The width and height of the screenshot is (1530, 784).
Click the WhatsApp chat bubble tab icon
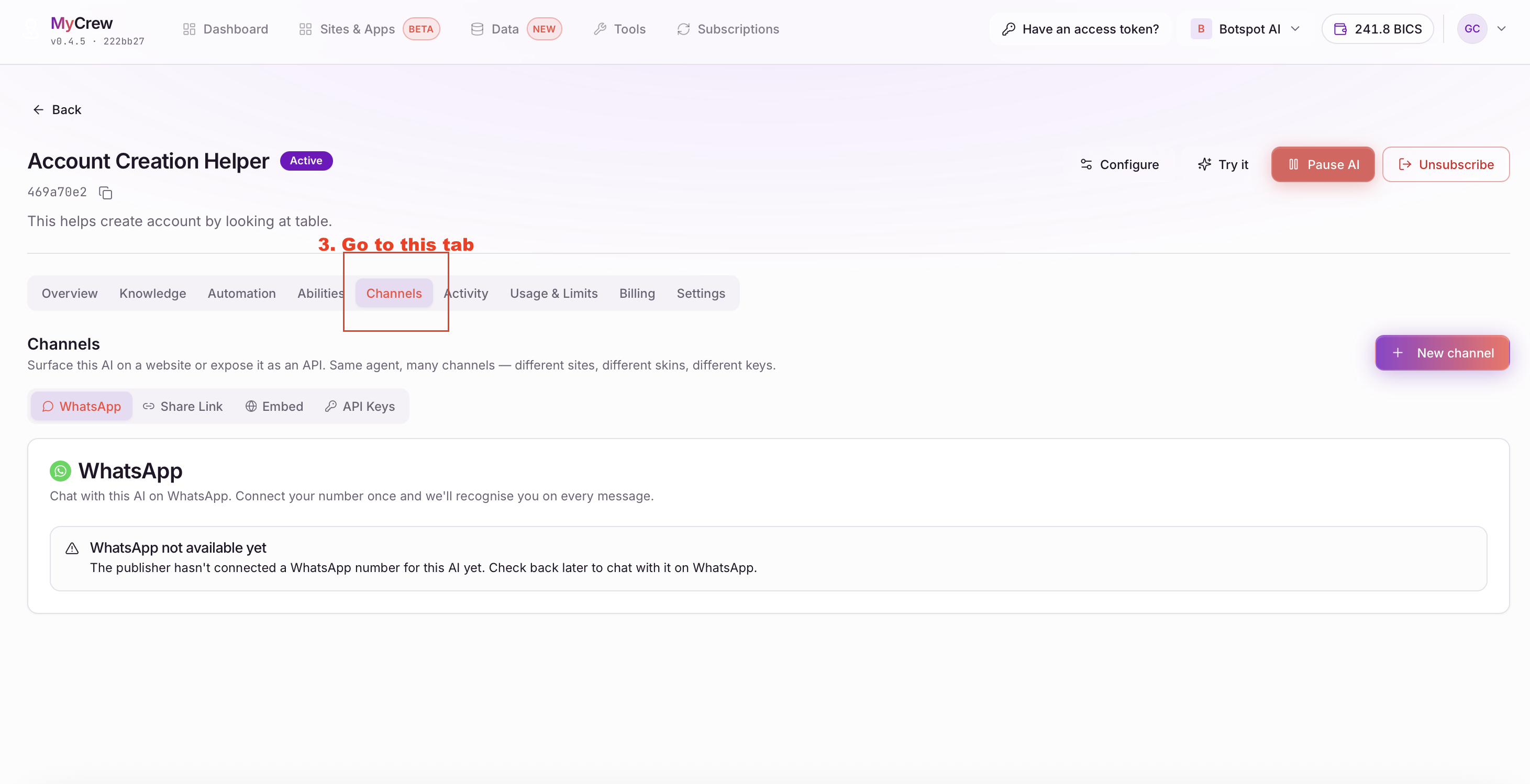pyautogui.click(x=48, y=407)
